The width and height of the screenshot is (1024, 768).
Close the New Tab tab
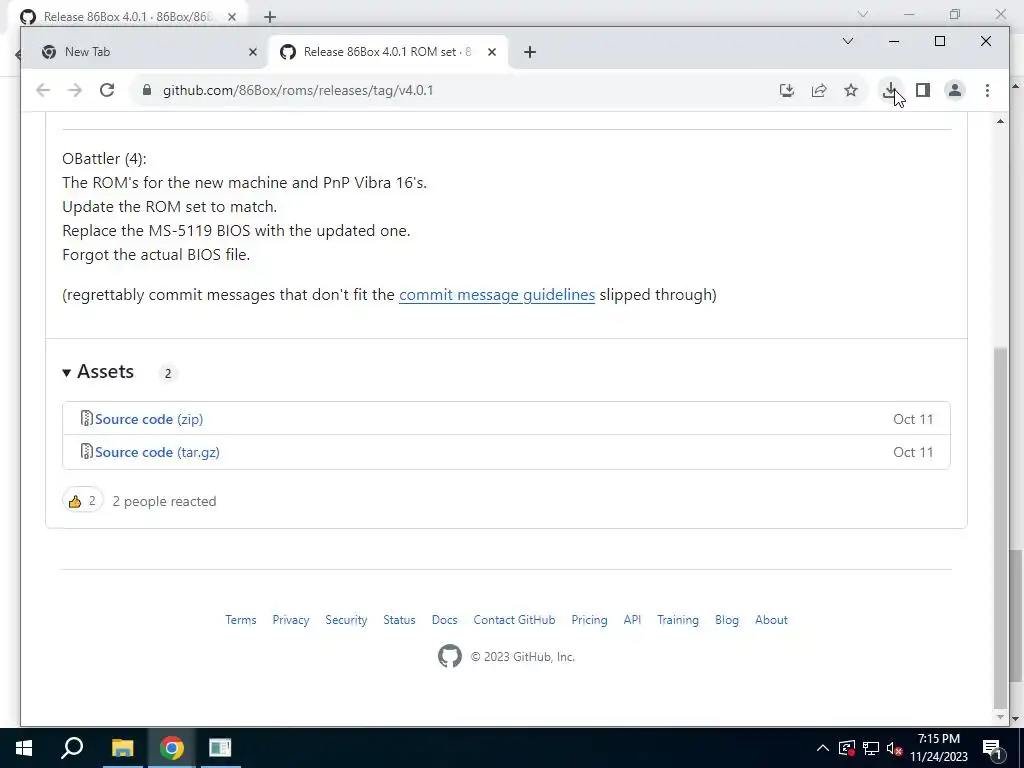pos(253,52)
